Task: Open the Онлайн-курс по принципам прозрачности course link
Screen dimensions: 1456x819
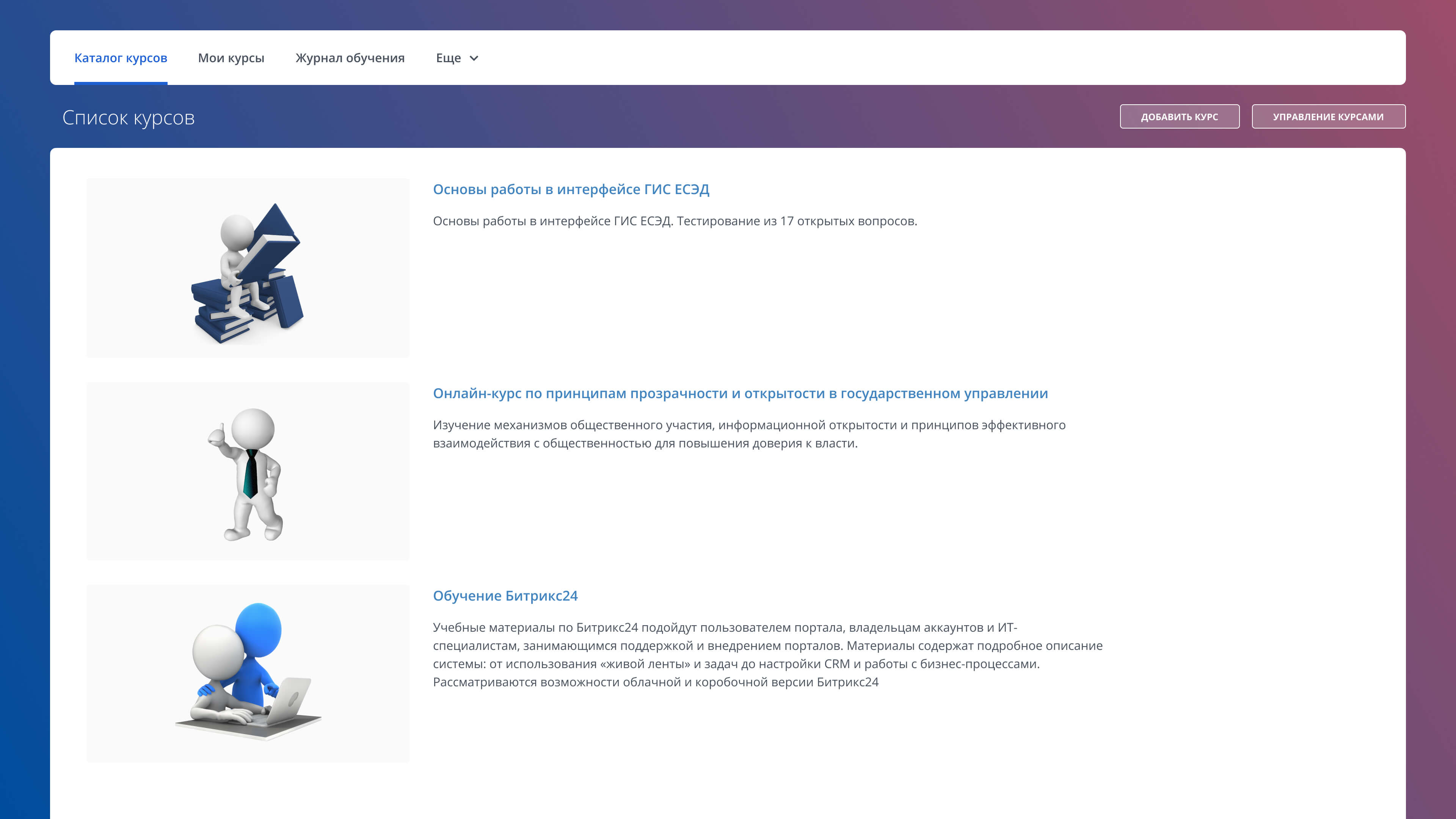Action: tap(740, 394)
